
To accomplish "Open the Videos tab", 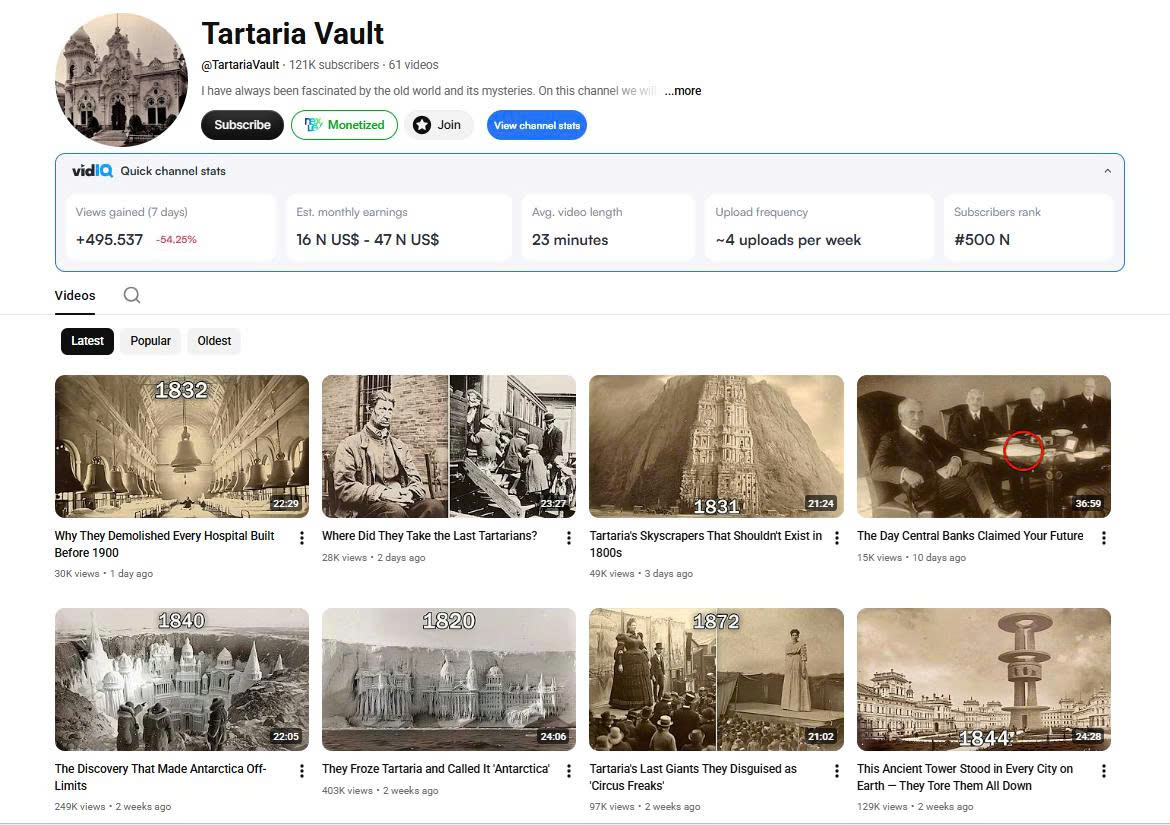I will [75, 295].
